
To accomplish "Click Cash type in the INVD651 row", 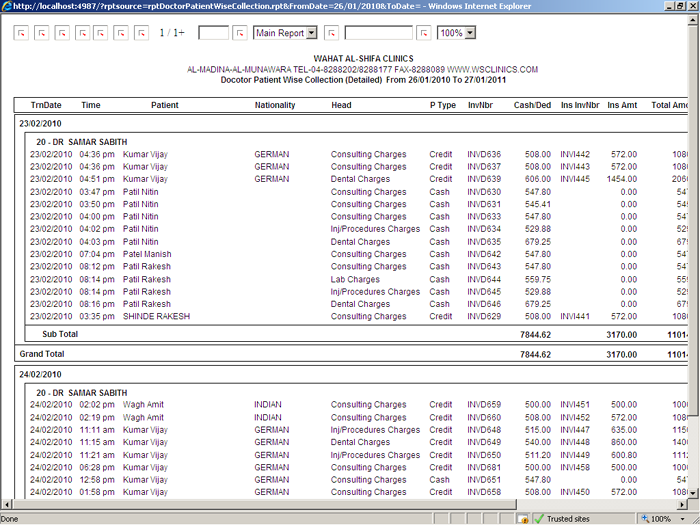I will pyautogui.click(x=439, y=480).
